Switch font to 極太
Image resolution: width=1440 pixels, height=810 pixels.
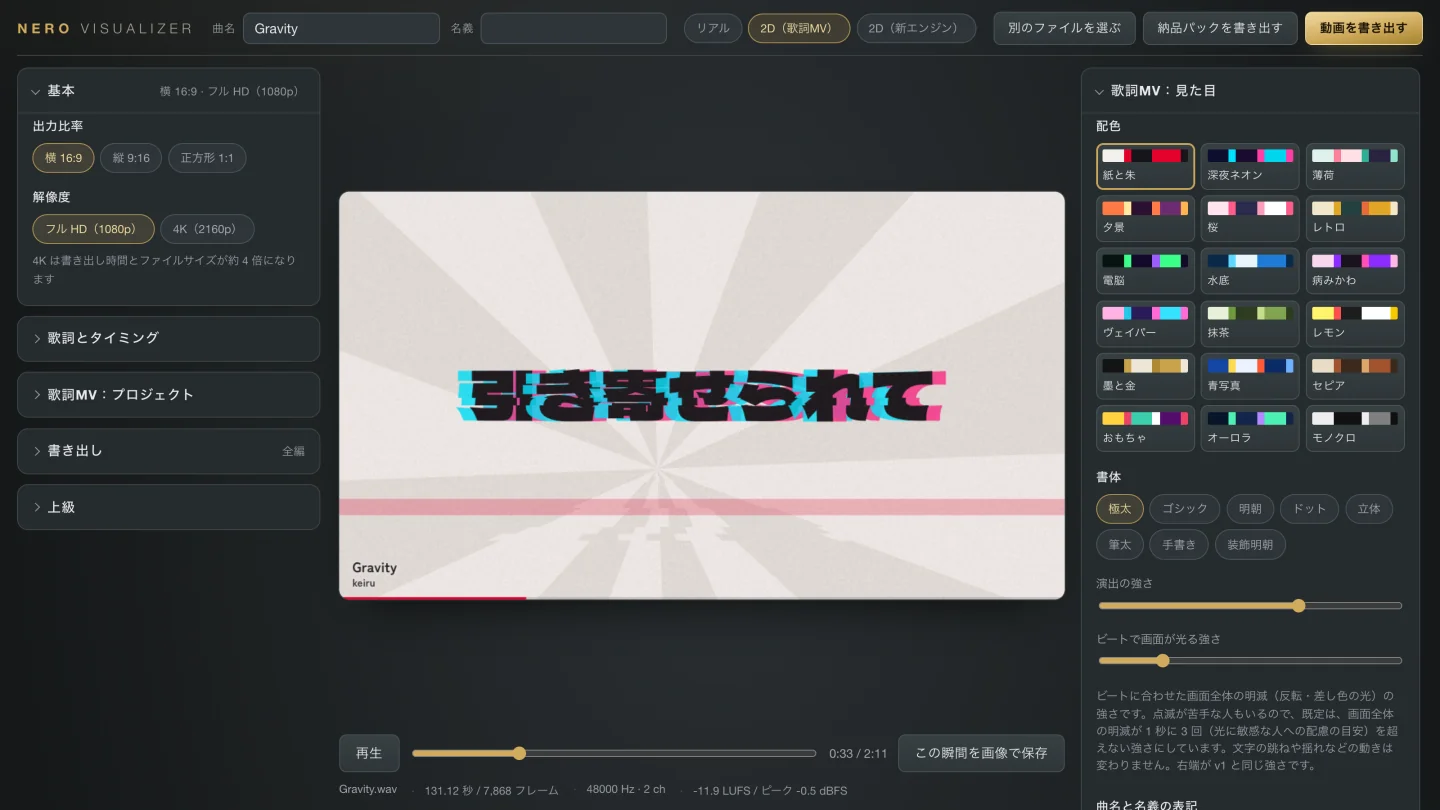click(1120, 509)
